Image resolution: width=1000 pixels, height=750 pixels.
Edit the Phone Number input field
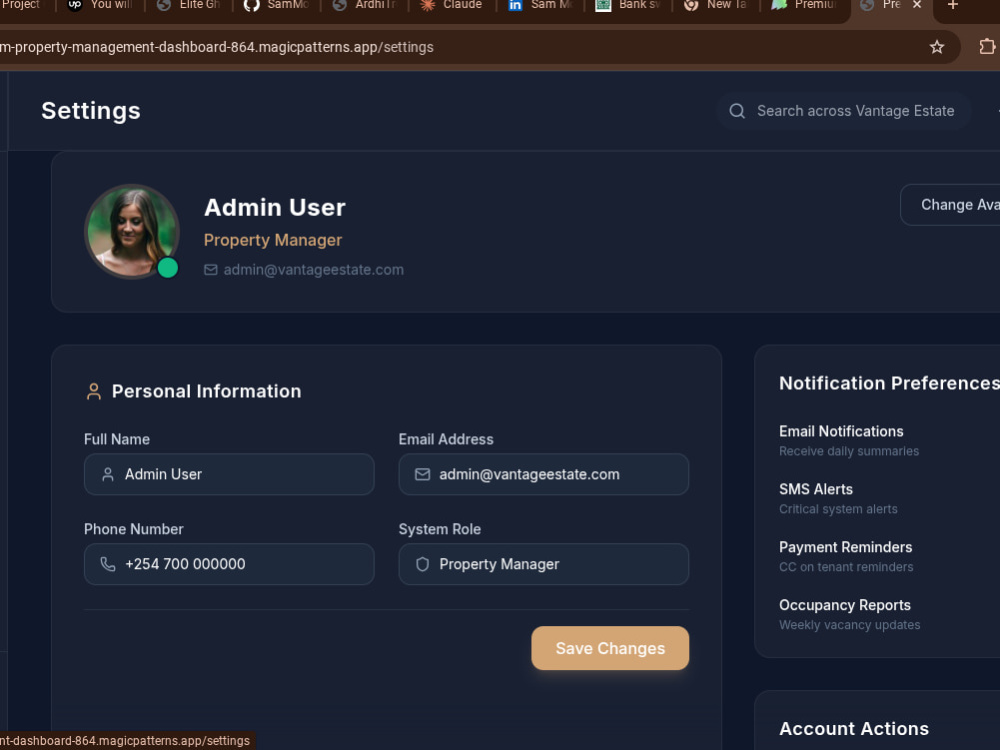tap(229, 564)
